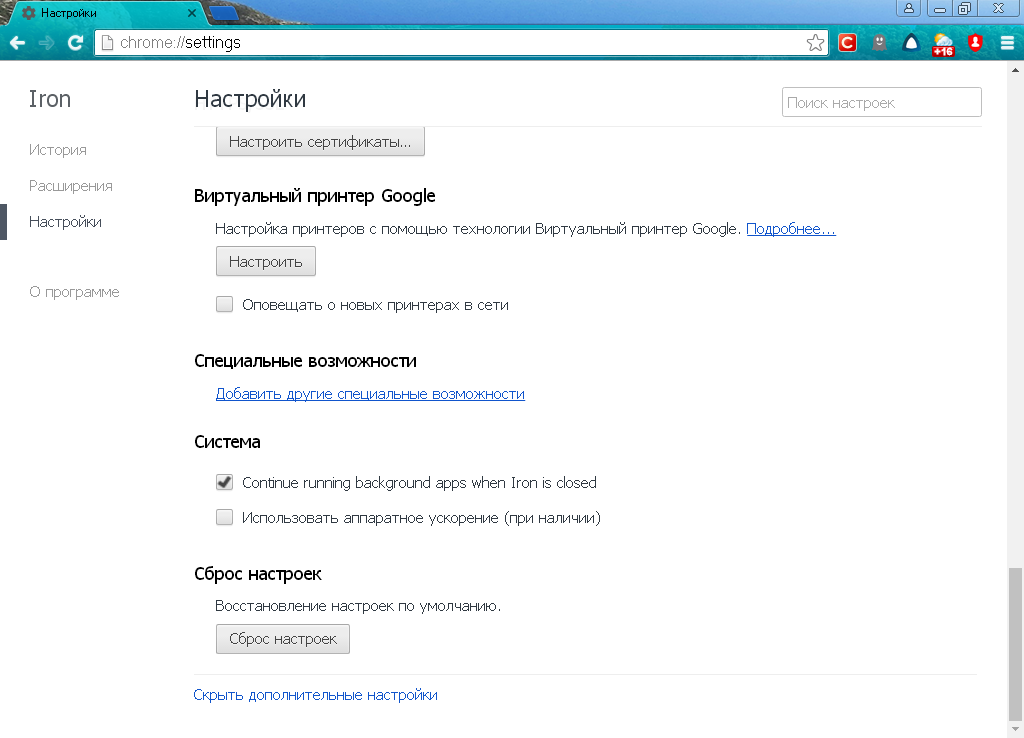1024x738 pixels.
Task: Open the Подробнее link
Action: [x=791, y=229]
